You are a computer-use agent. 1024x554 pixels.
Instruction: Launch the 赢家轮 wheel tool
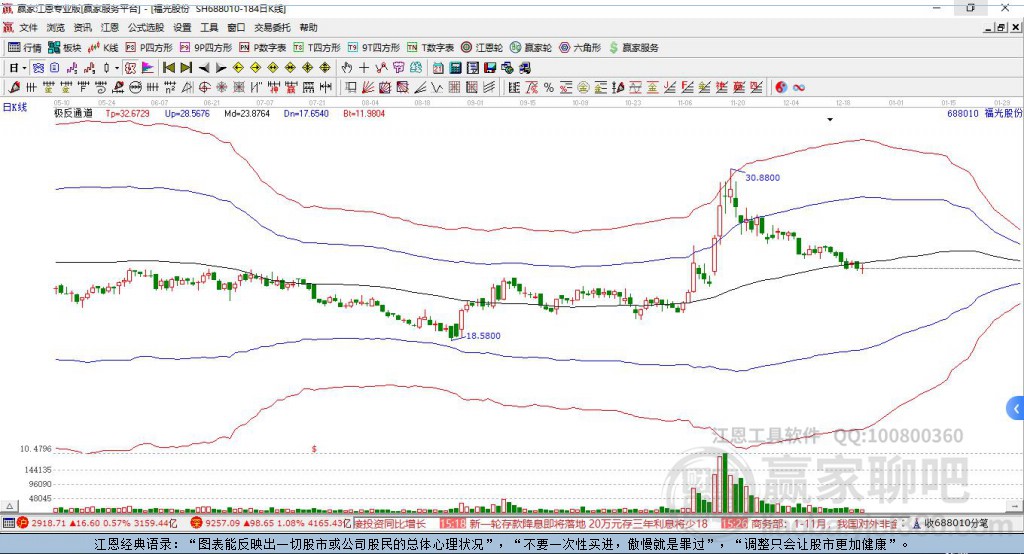pyautogui.click(x=531, y=48)
